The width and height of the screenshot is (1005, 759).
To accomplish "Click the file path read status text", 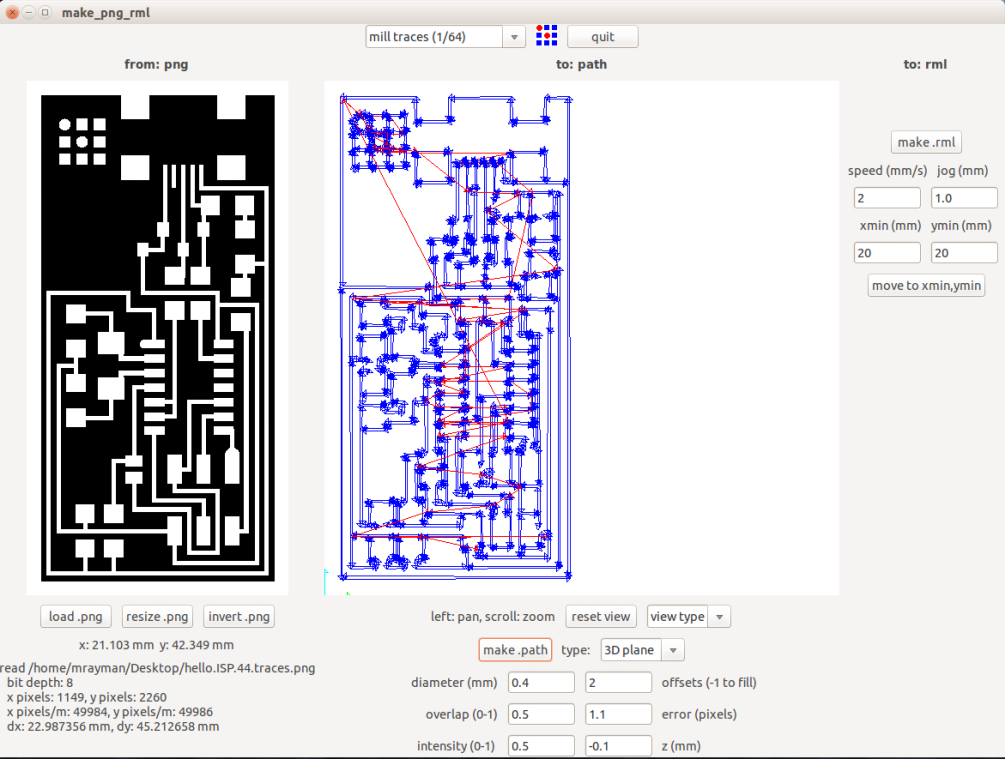I will (158, 668).
